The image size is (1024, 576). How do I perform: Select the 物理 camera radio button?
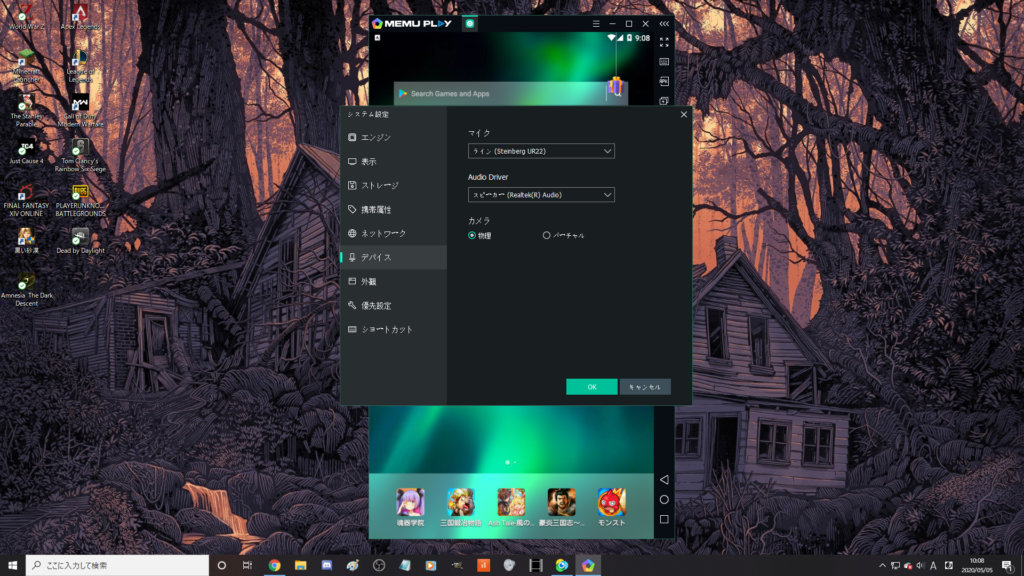pyautogui.click(x=472, y=235)
